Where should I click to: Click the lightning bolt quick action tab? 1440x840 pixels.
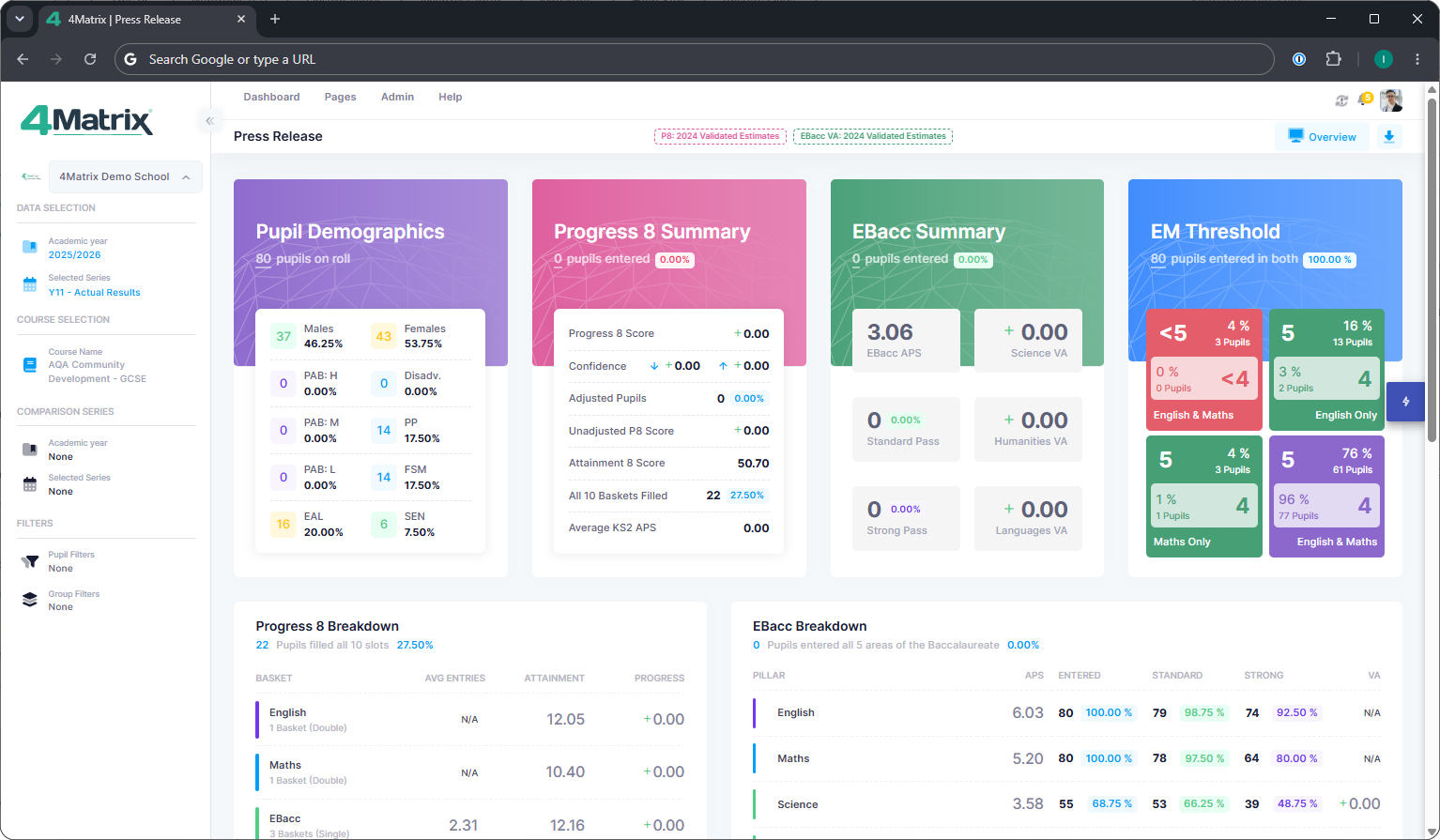pyautogui.click(x=1405, y=402)
